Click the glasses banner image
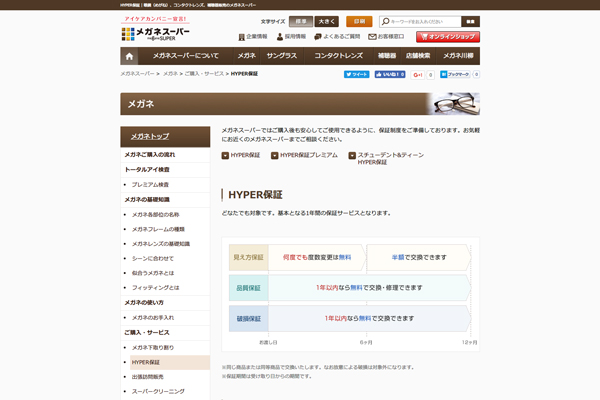The height and width of the screenshot is (400, 600). pos(454,104)
